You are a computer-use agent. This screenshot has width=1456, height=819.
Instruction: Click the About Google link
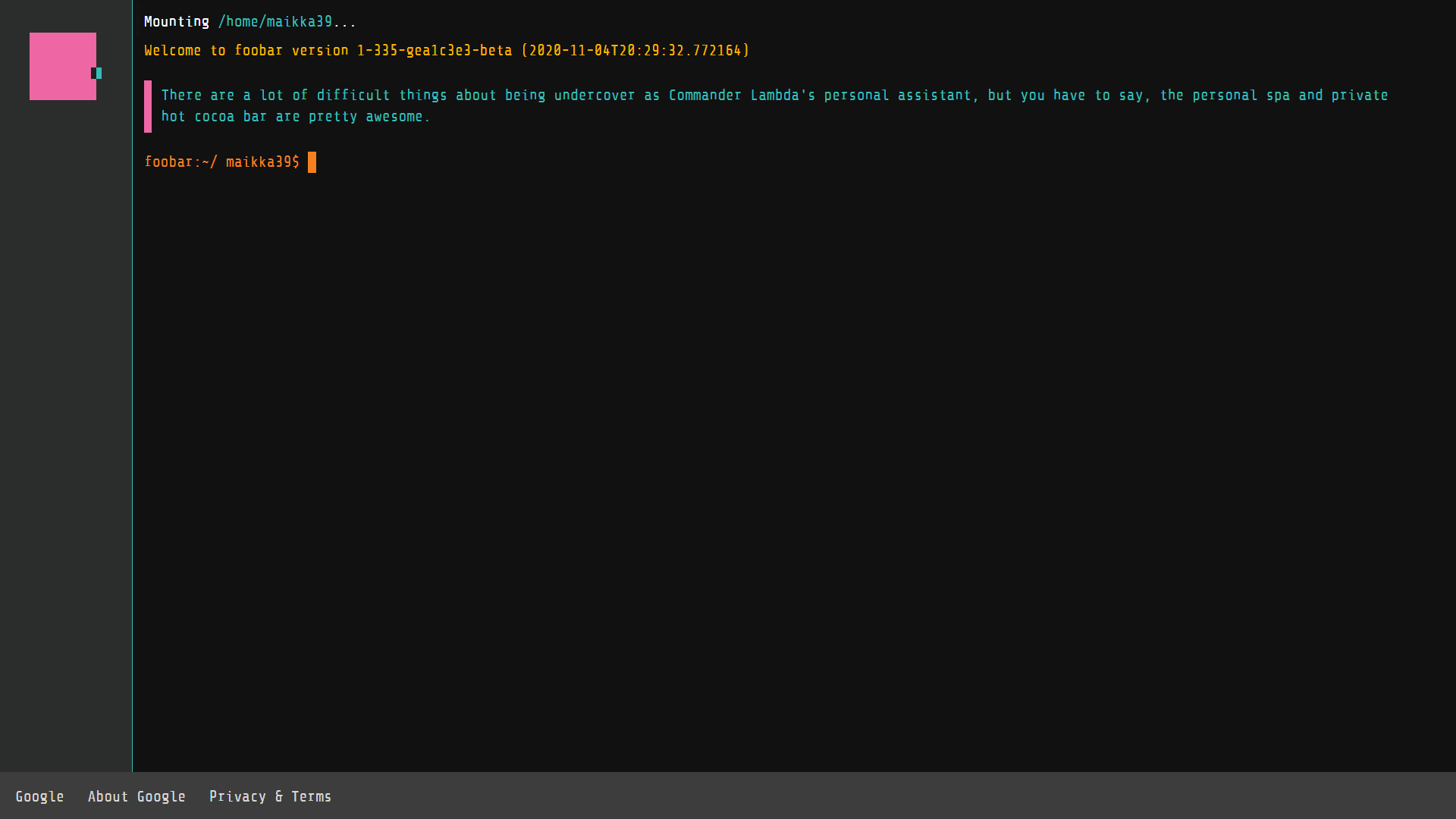136,796
